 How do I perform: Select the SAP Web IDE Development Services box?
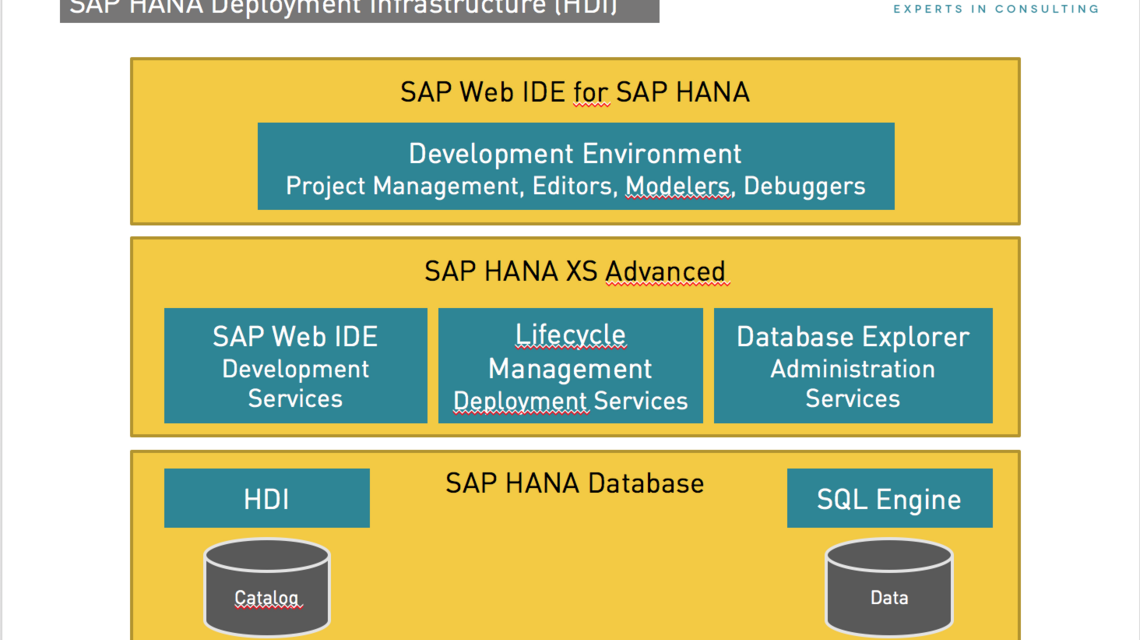click(x=296, y=366)
